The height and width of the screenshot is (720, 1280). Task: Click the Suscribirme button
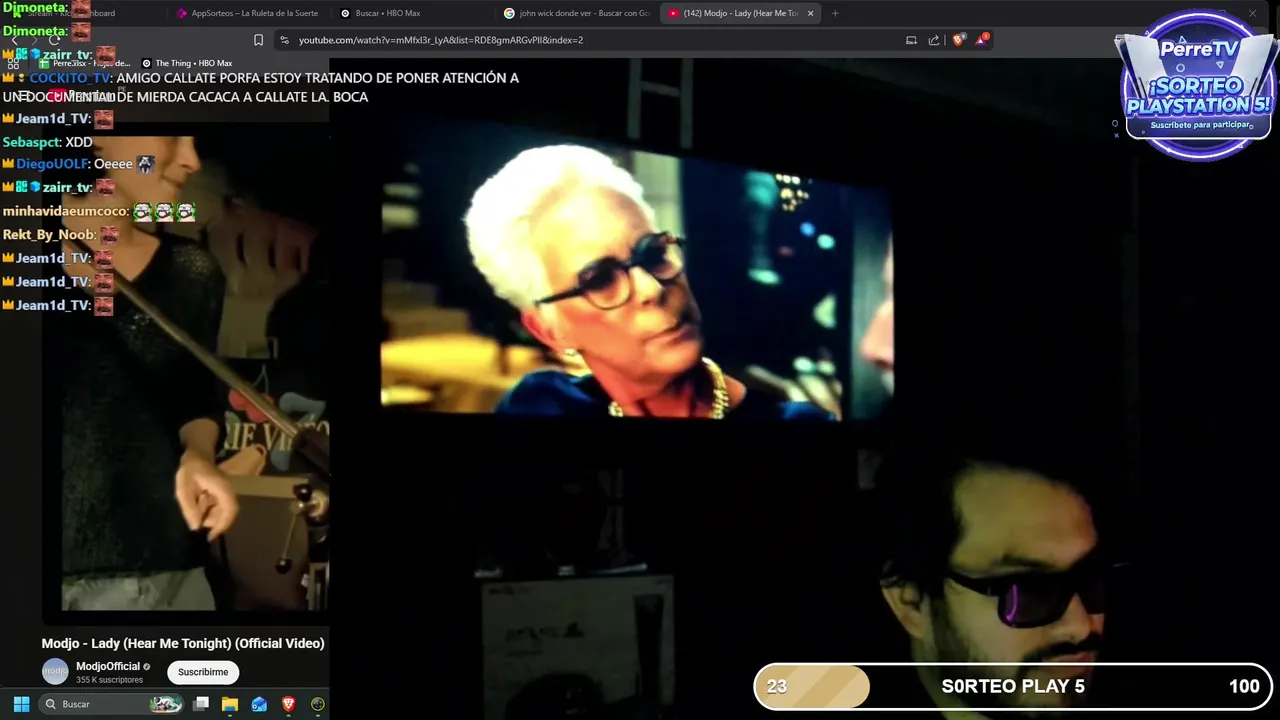pyautogui.click(x=203, y=672)
